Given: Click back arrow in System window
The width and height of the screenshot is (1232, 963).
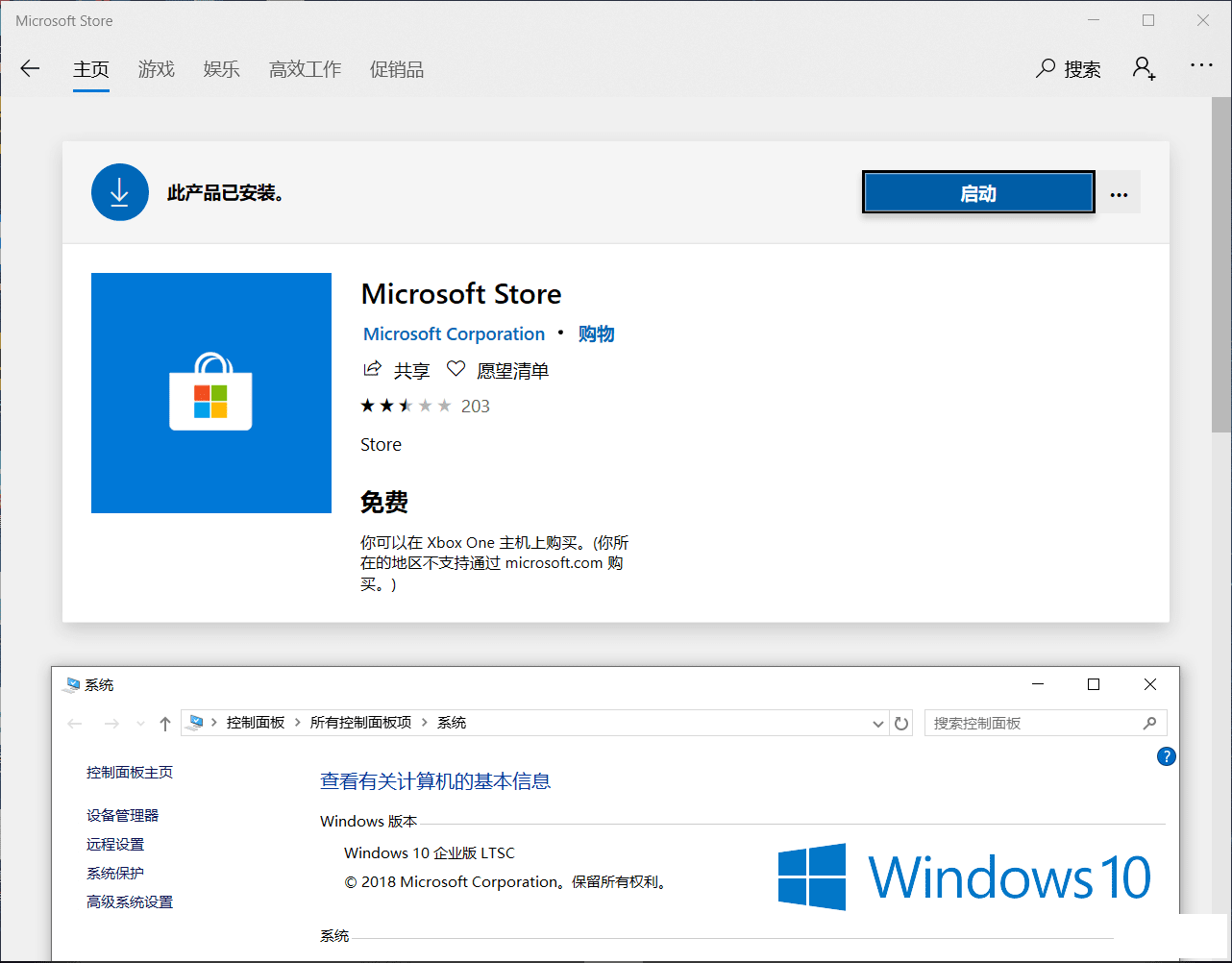Looking at the screenshot, I should click(x=75, y=724).
